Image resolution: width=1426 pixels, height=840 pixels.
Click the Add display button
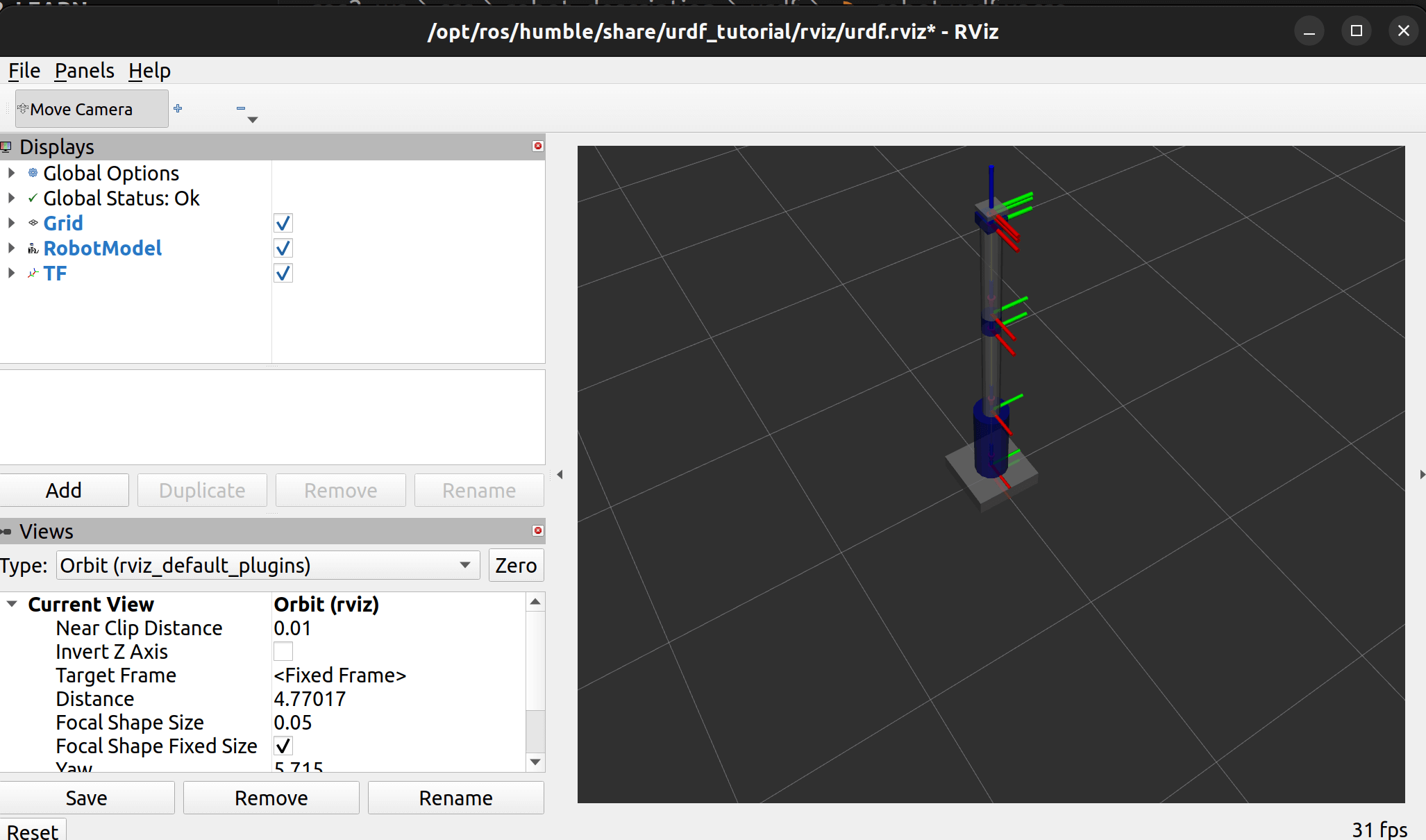coord(64,490)
